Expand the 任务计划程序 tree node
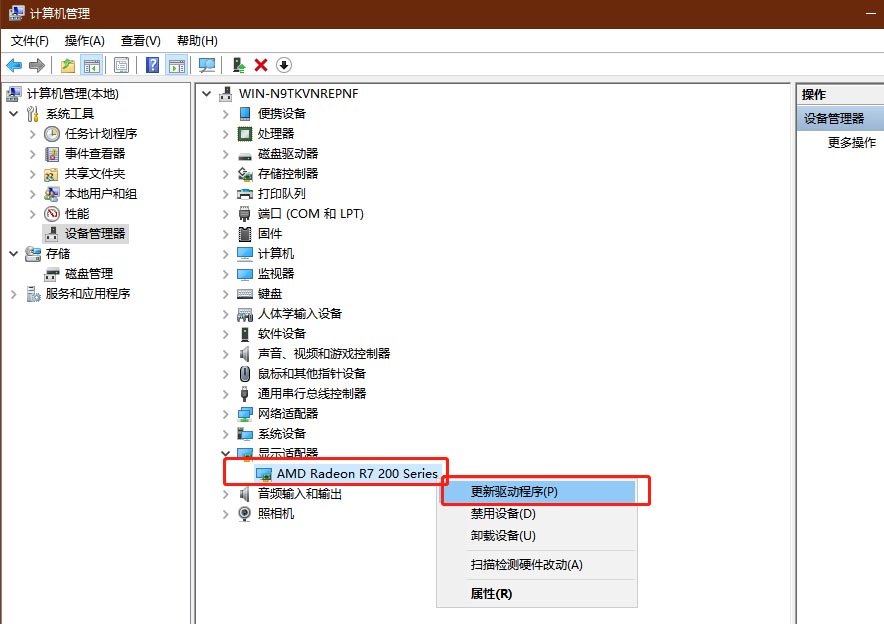884x624 pixels. [x=32, y=134]
